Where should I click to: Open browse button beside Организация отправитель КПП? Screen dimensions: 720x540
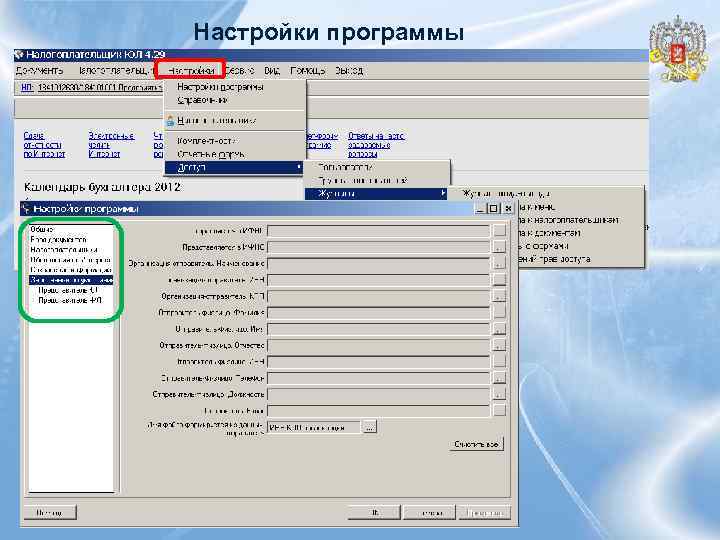[x=499, y=297]
